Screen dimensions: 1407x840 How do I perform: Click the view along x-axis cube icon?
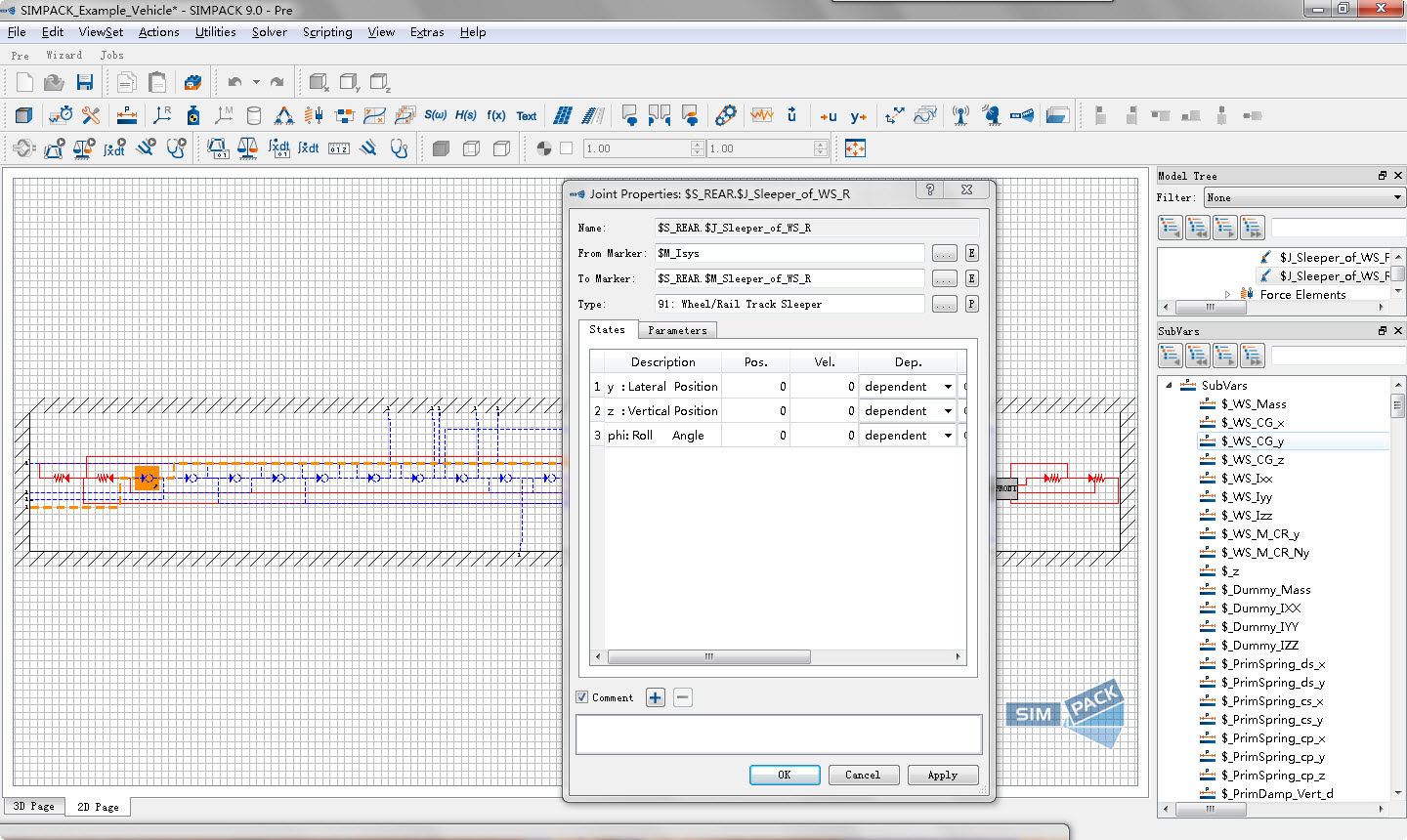point(319,83)
